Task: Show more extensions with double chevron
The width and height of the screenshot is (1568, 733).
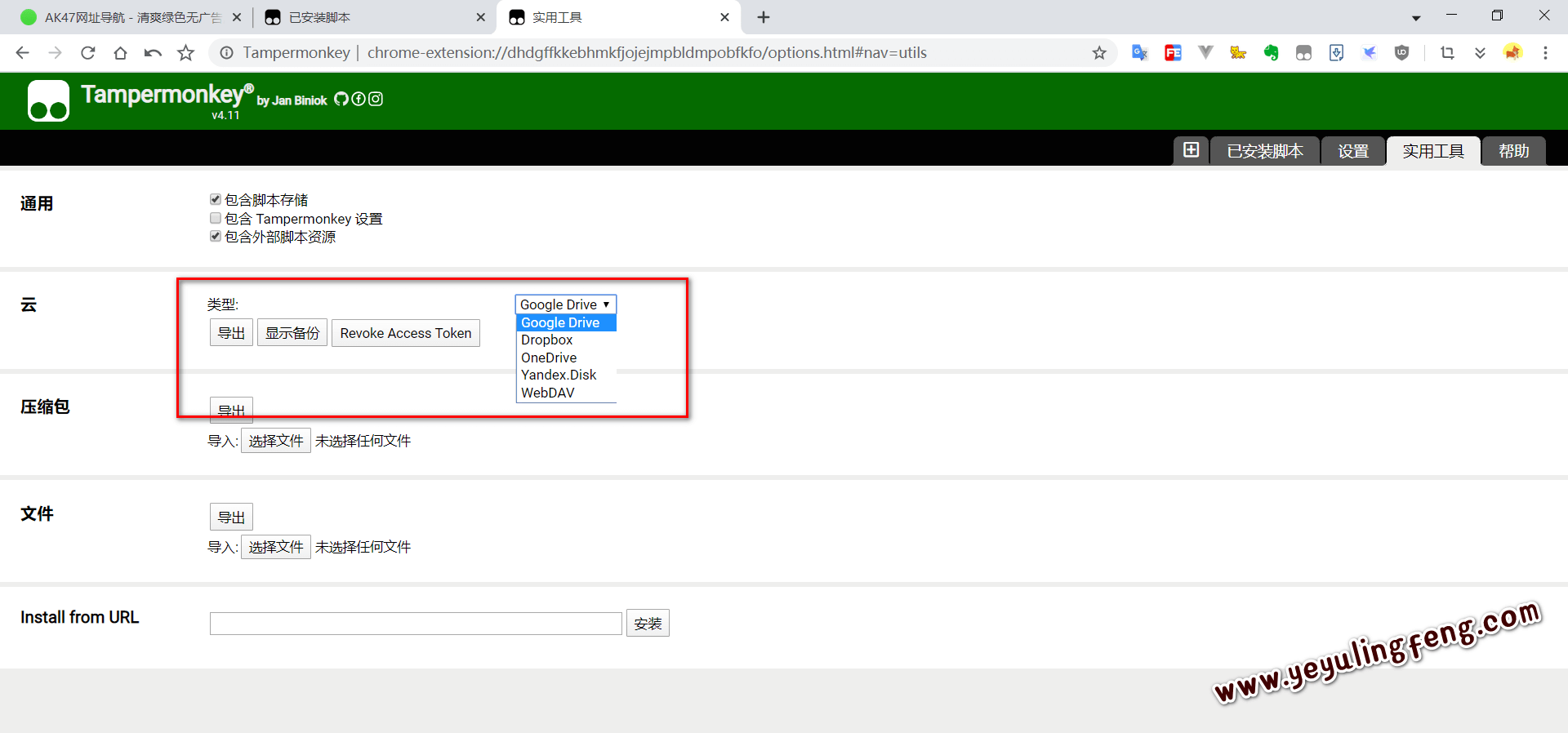Action: point(1480,53)
